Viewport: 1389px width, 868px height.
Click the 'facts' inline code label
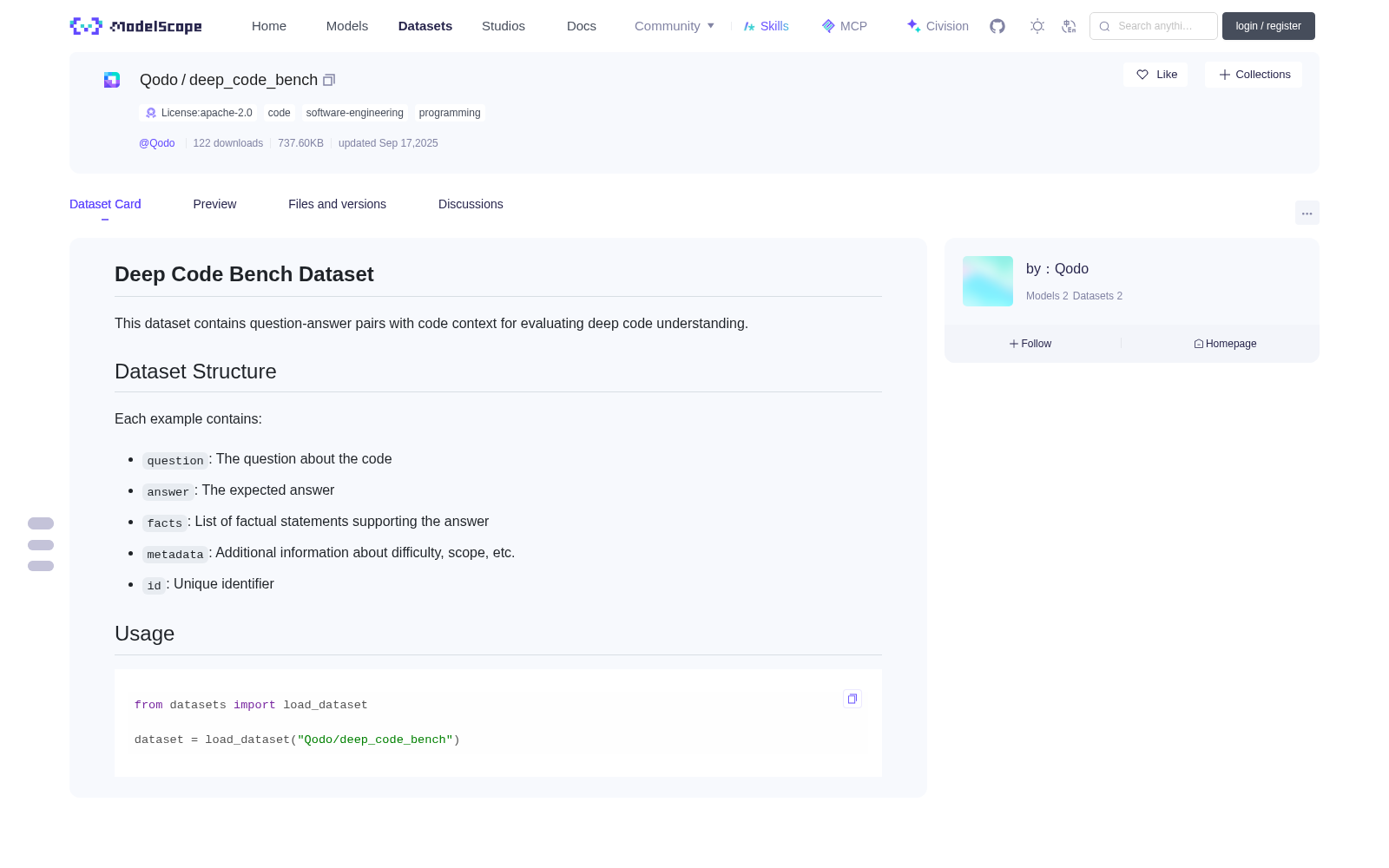pyautogui.click(x=165, y=523)
